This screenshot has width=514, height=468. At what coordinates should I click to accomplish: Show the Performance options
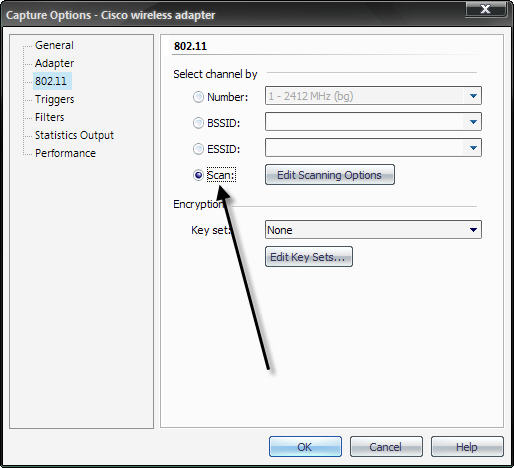[65, 153]
